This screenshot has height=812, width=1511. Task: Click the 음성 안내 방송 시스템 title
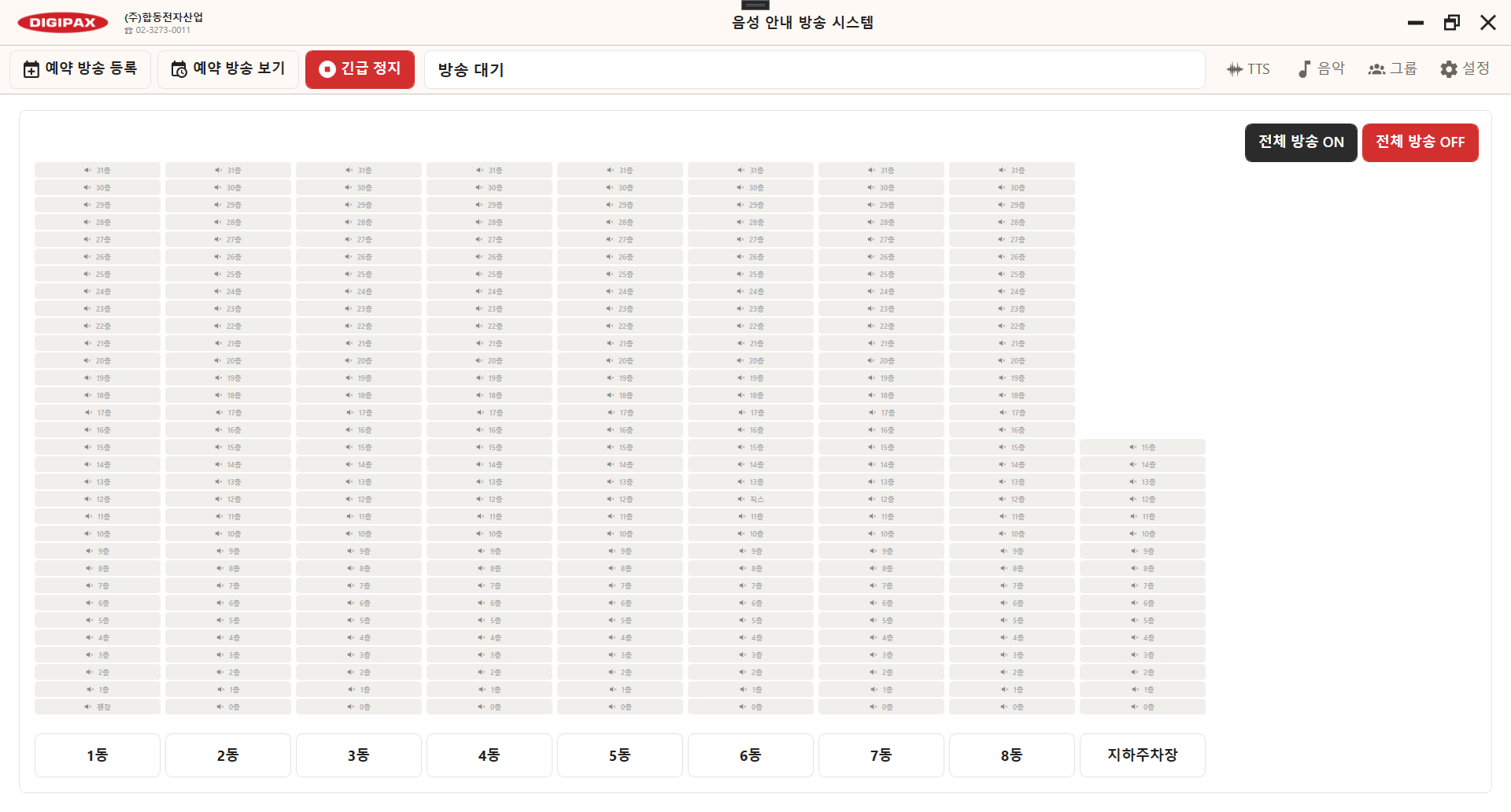(x=803, y=23)
